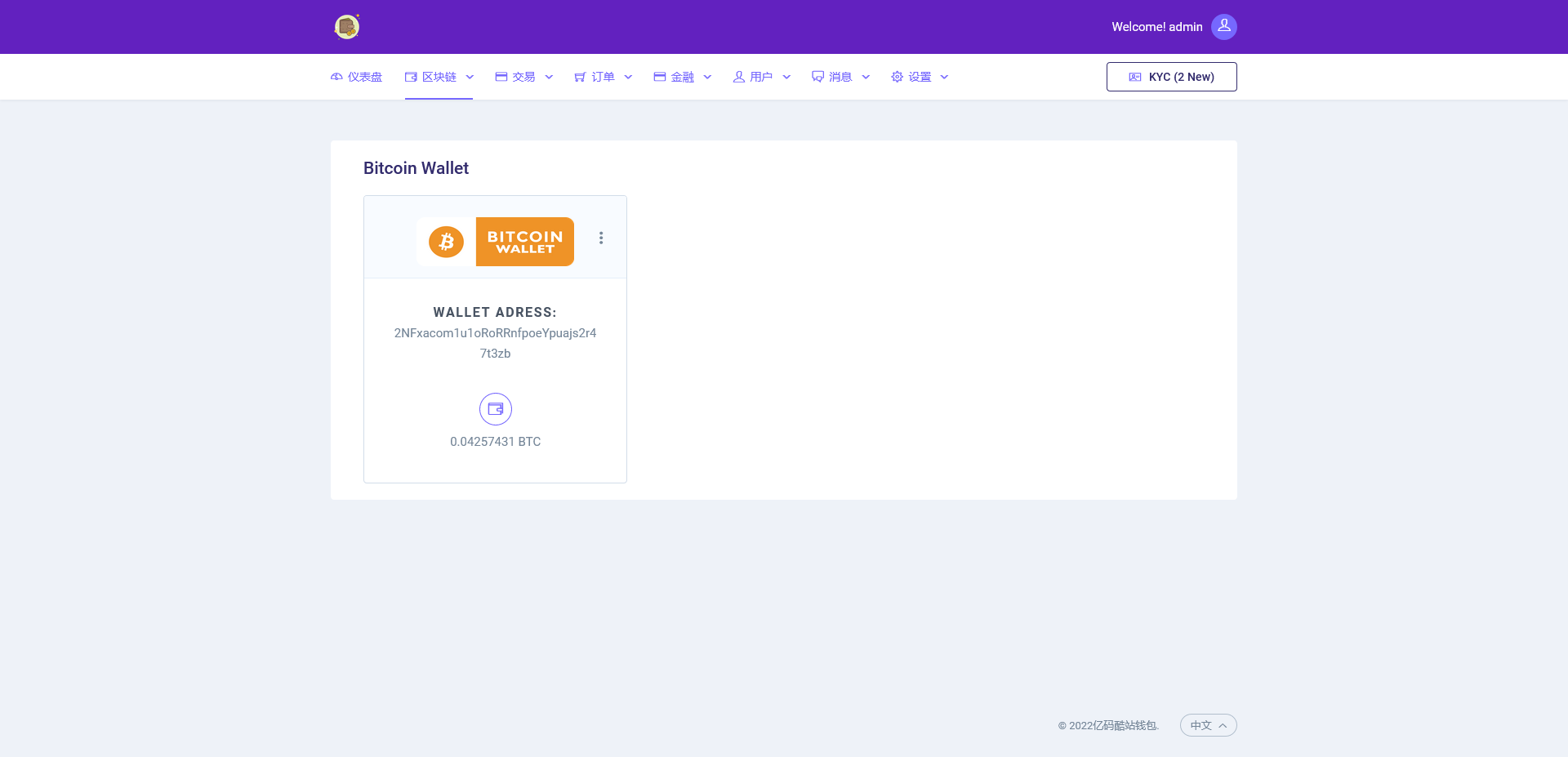Open the 中文 language selector
The image size is (1568, 757).
pos(1208,725)
